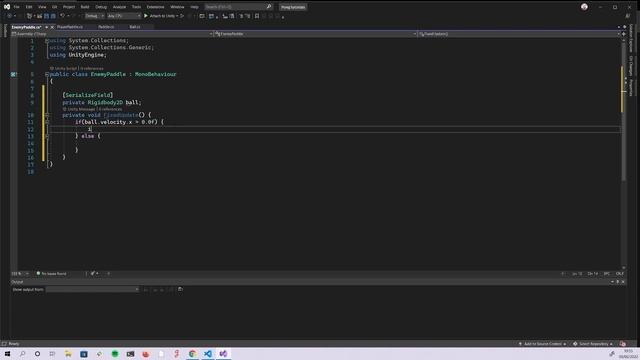Open the EnemyPaddle type navigation dropdown
The image size is (640, 360).
(316, 34)
